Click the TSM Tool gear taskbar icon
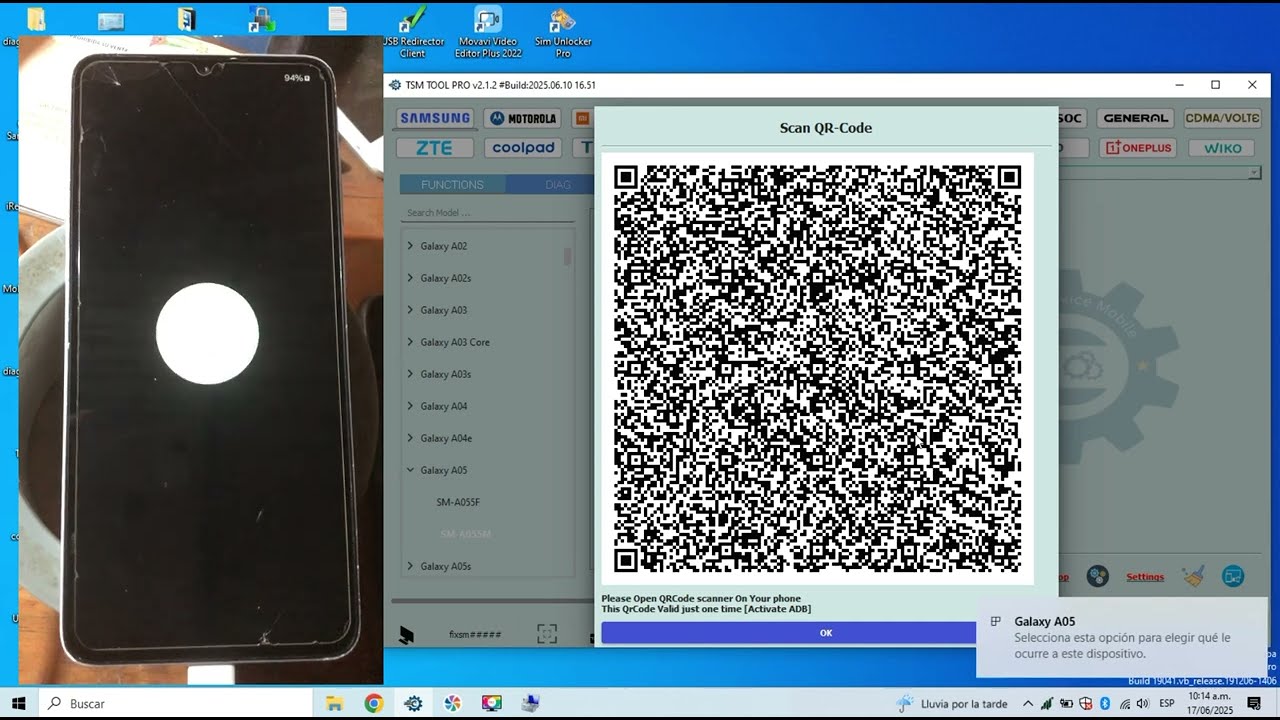 413,703
